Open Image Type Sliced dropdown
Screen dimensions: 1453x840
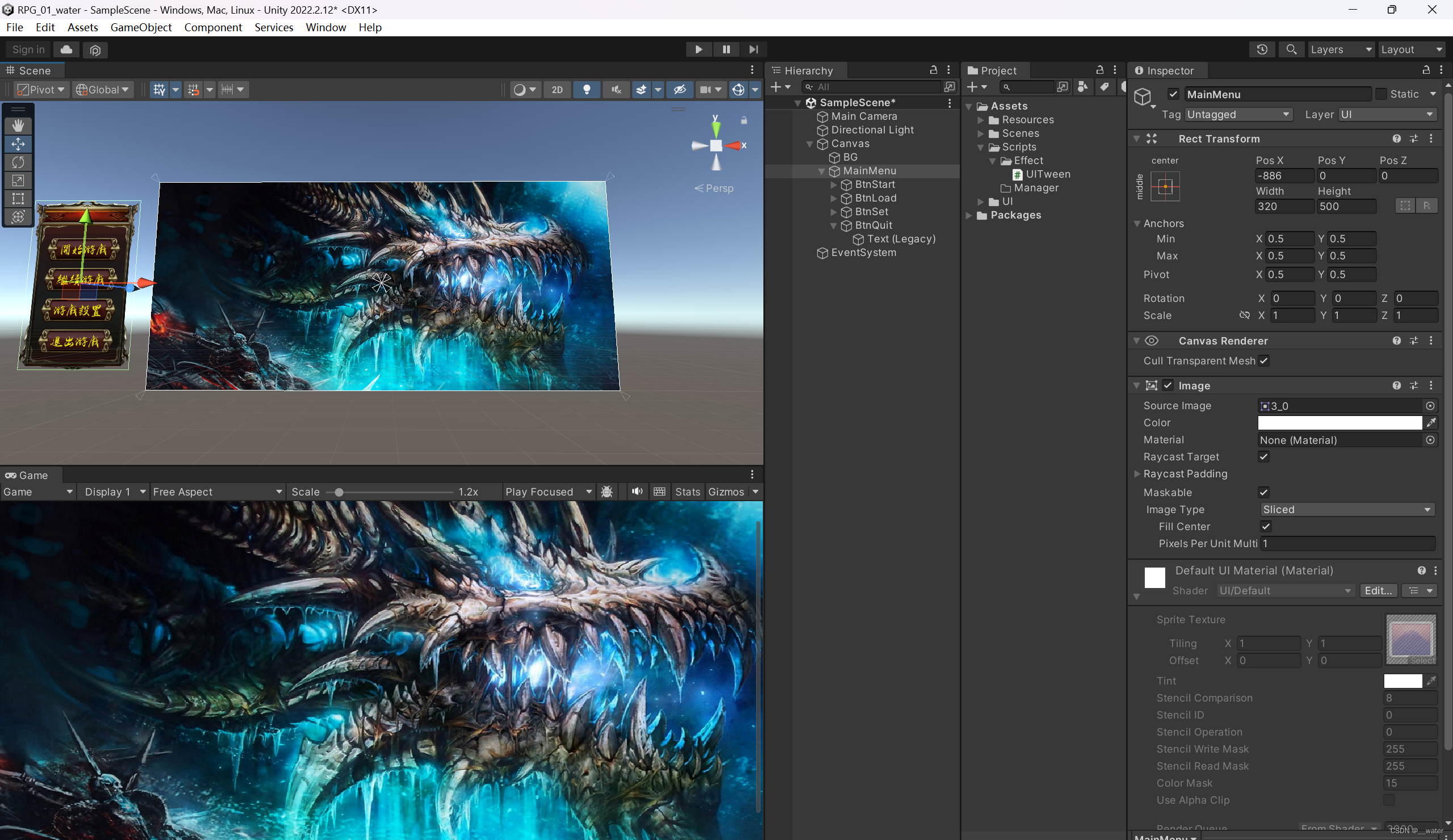pos(1347,510)
